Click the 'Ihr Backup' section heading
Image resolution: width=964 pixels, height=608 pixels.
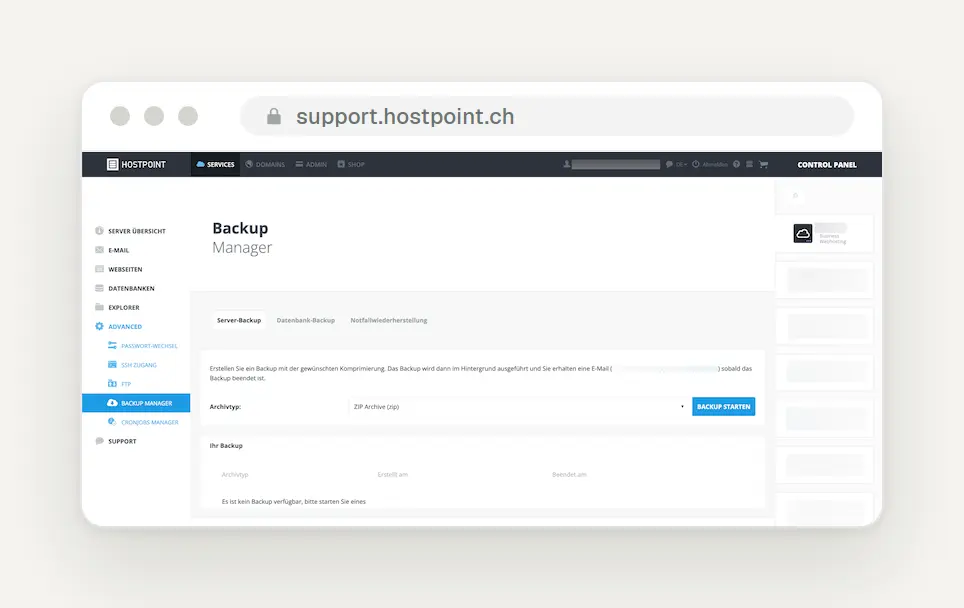pyautogui.click(x=226, y=446)
